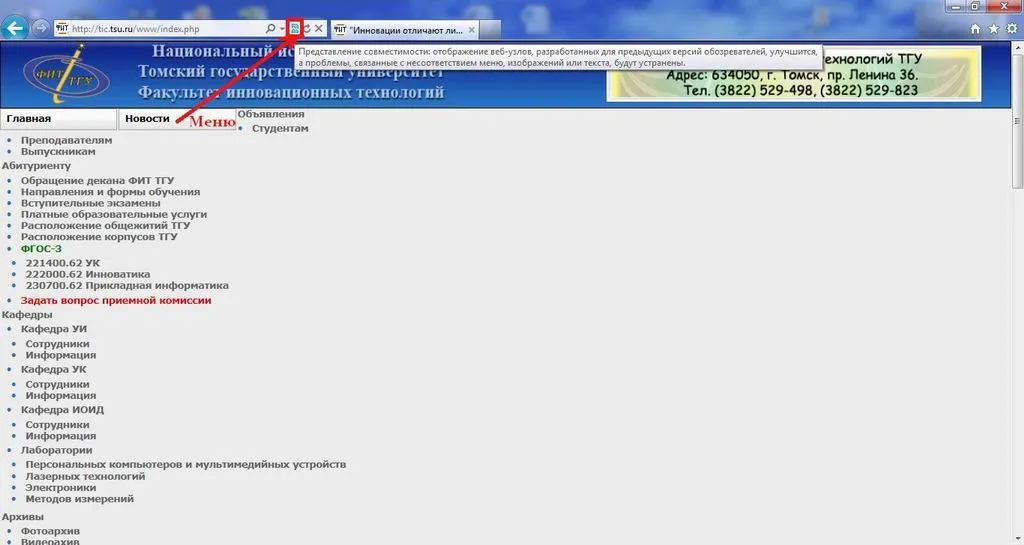Open the Кафедра УК link

[x=54, y=369]
